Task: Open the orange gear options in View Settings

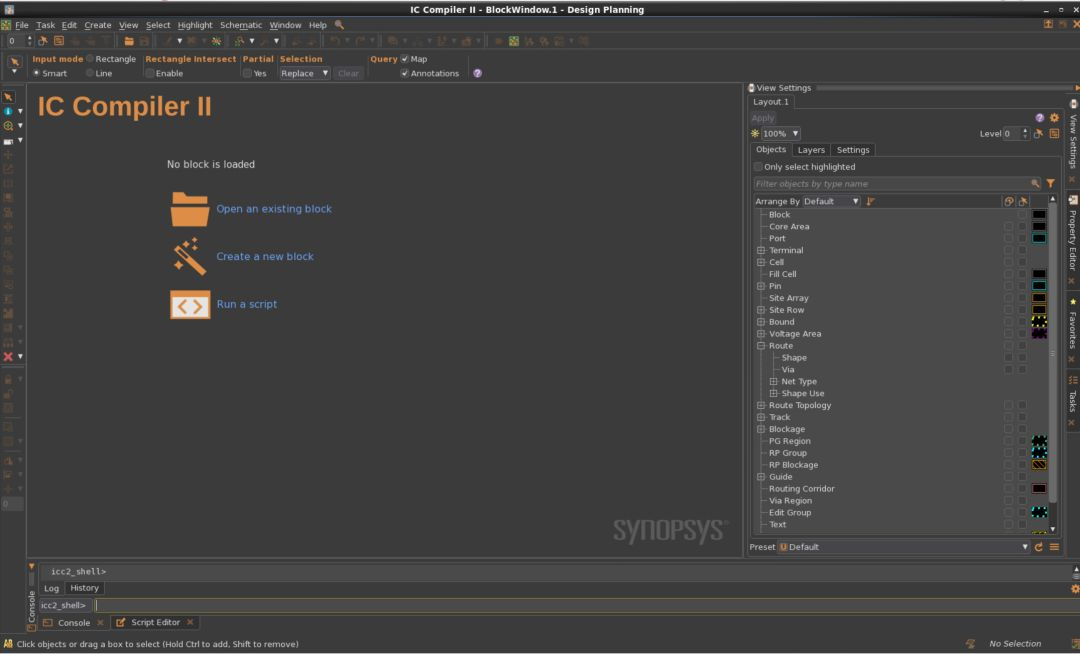Action: click(x=1054, y=118)
